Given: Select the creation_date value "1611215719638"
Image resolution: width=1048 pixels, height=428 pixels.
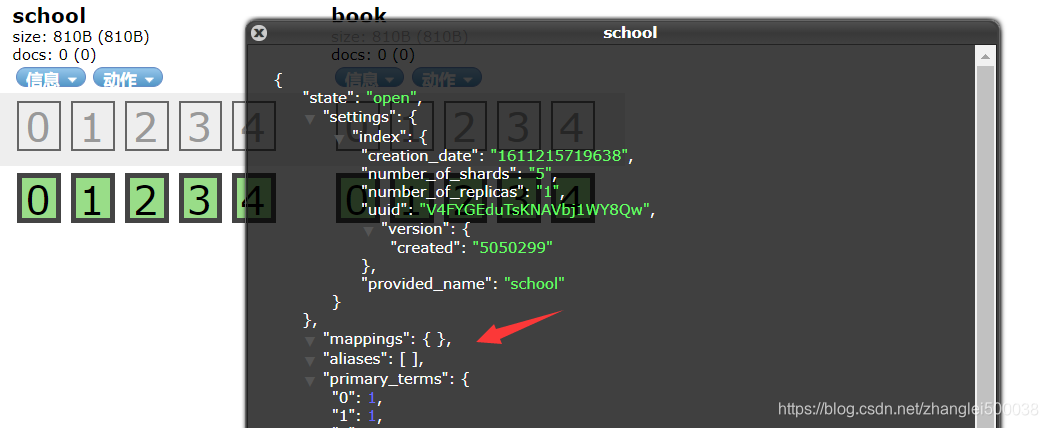Looking at the screenshot, I should pyautogui.click(x=560, y=156).
